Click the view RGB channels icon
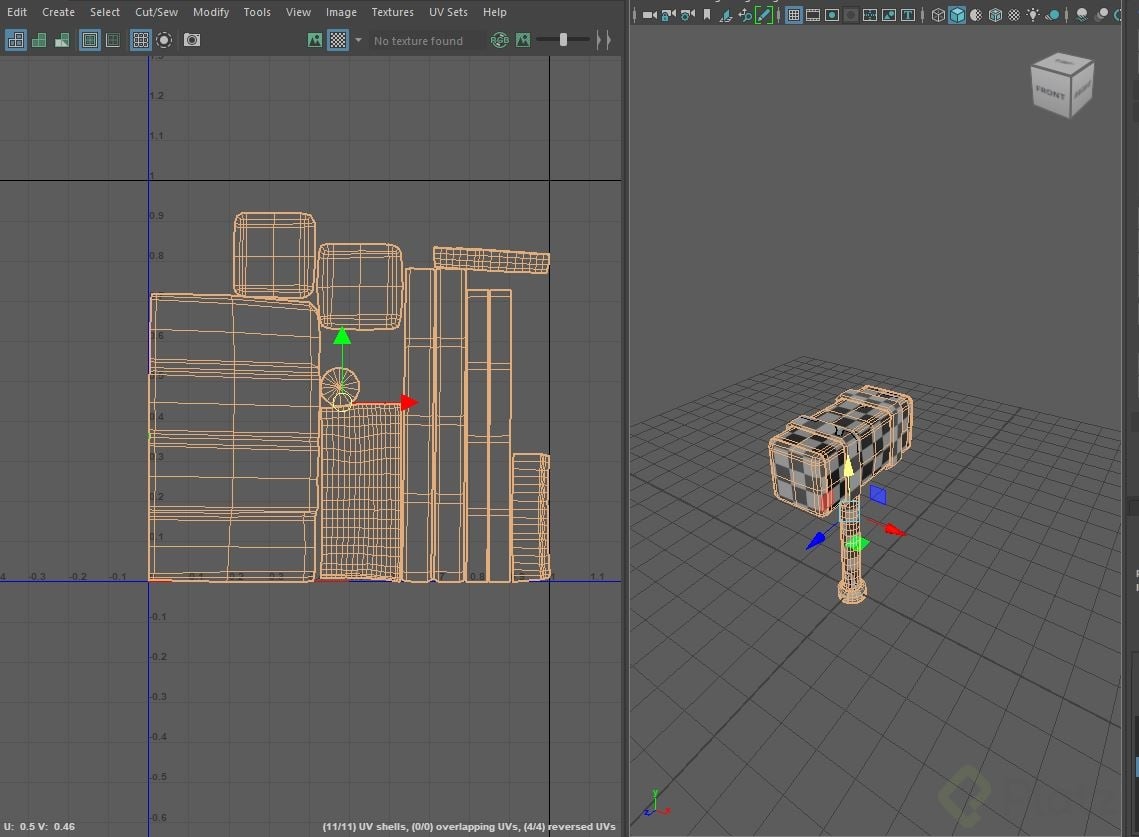The height and width of the screenshot is (837, 1139). coord(501,40)
